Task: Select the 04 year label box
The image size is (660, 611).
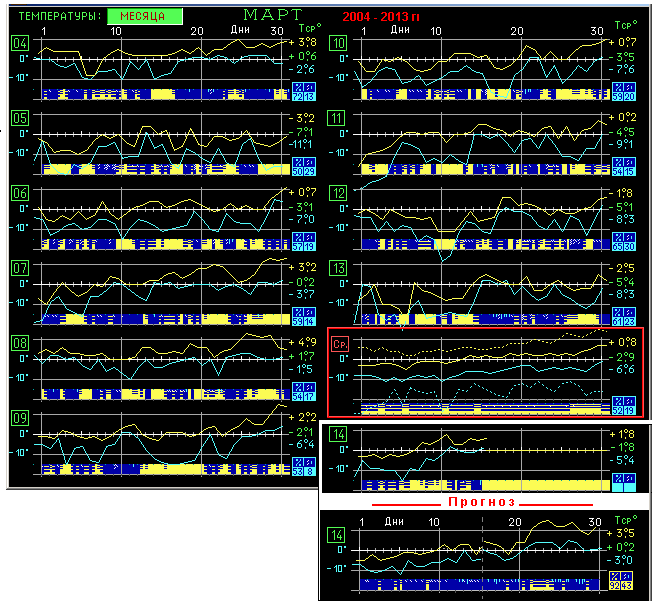Action: [19, 44]
